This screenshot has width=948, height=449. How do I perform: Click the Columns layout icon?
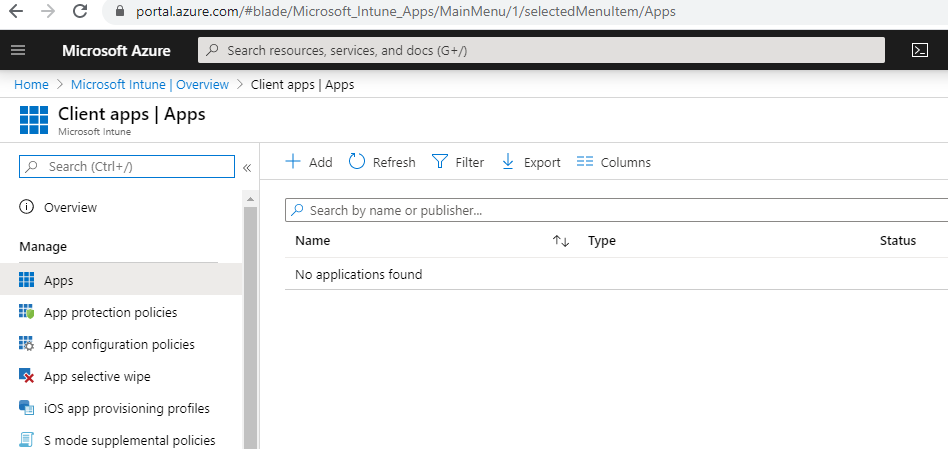[x=585, y=161]
